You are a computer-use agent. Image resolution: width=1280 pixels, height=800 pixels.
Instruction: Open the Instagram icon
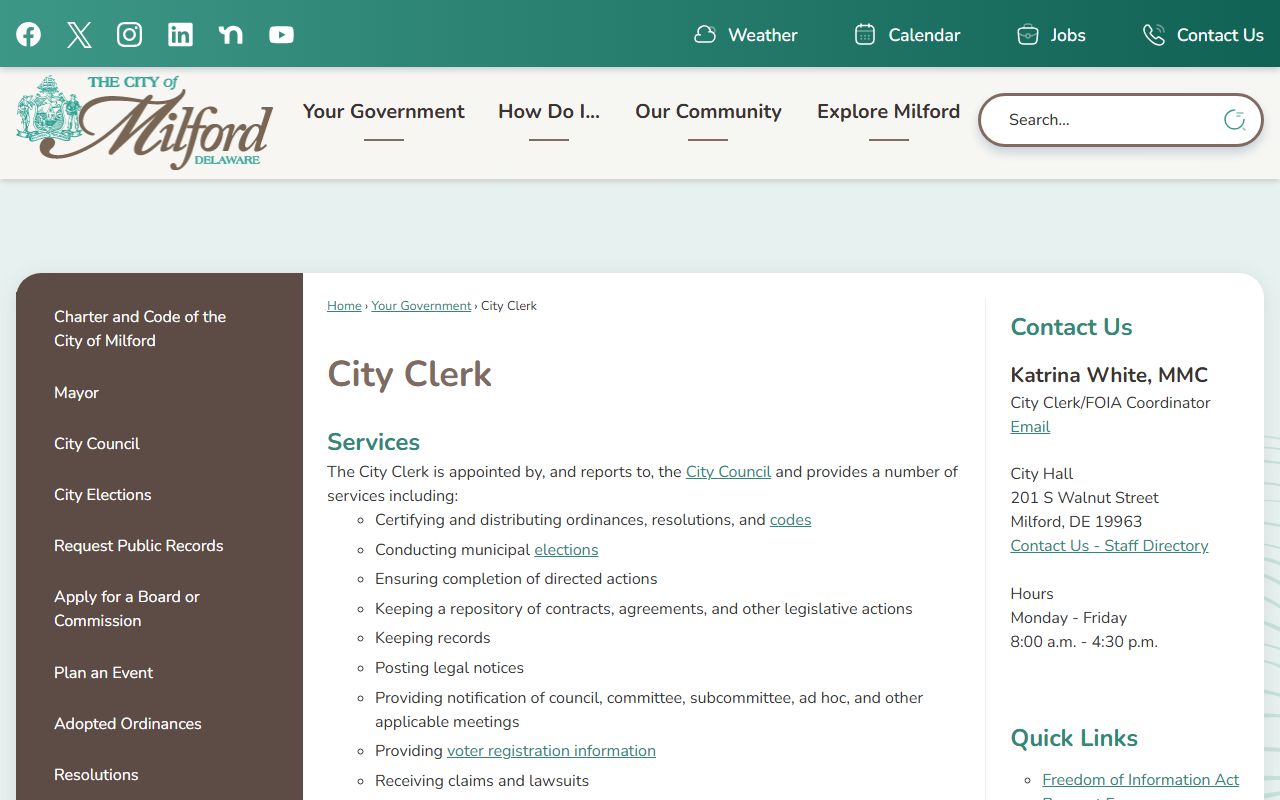pyautogui.click(x=129, y=35)
